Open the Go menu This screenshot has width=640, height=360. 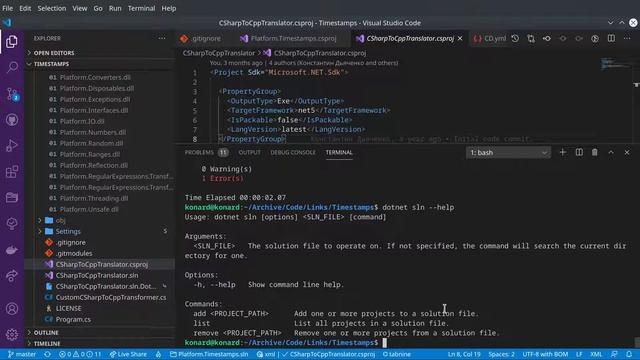point(98,8)
